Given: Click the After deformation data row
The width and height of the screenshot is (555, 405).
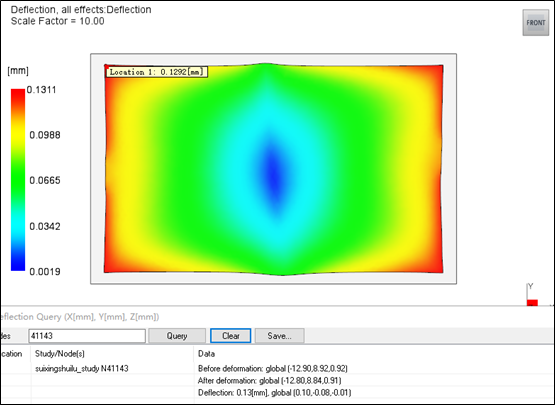Looking at the screenshot, I should (x=269, y=381).
